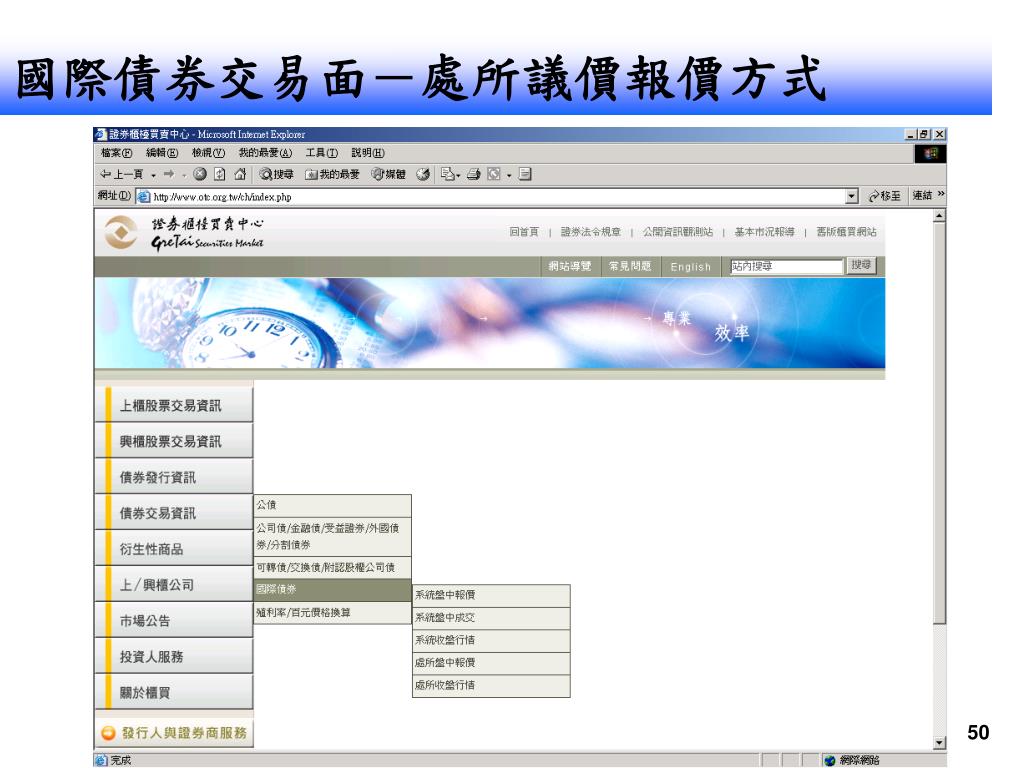Viewport: 1024px width, 768px height.
Task: Select 系統盤中報價 in the flyout
Action: pyautogui.click(x=491, y=595)
